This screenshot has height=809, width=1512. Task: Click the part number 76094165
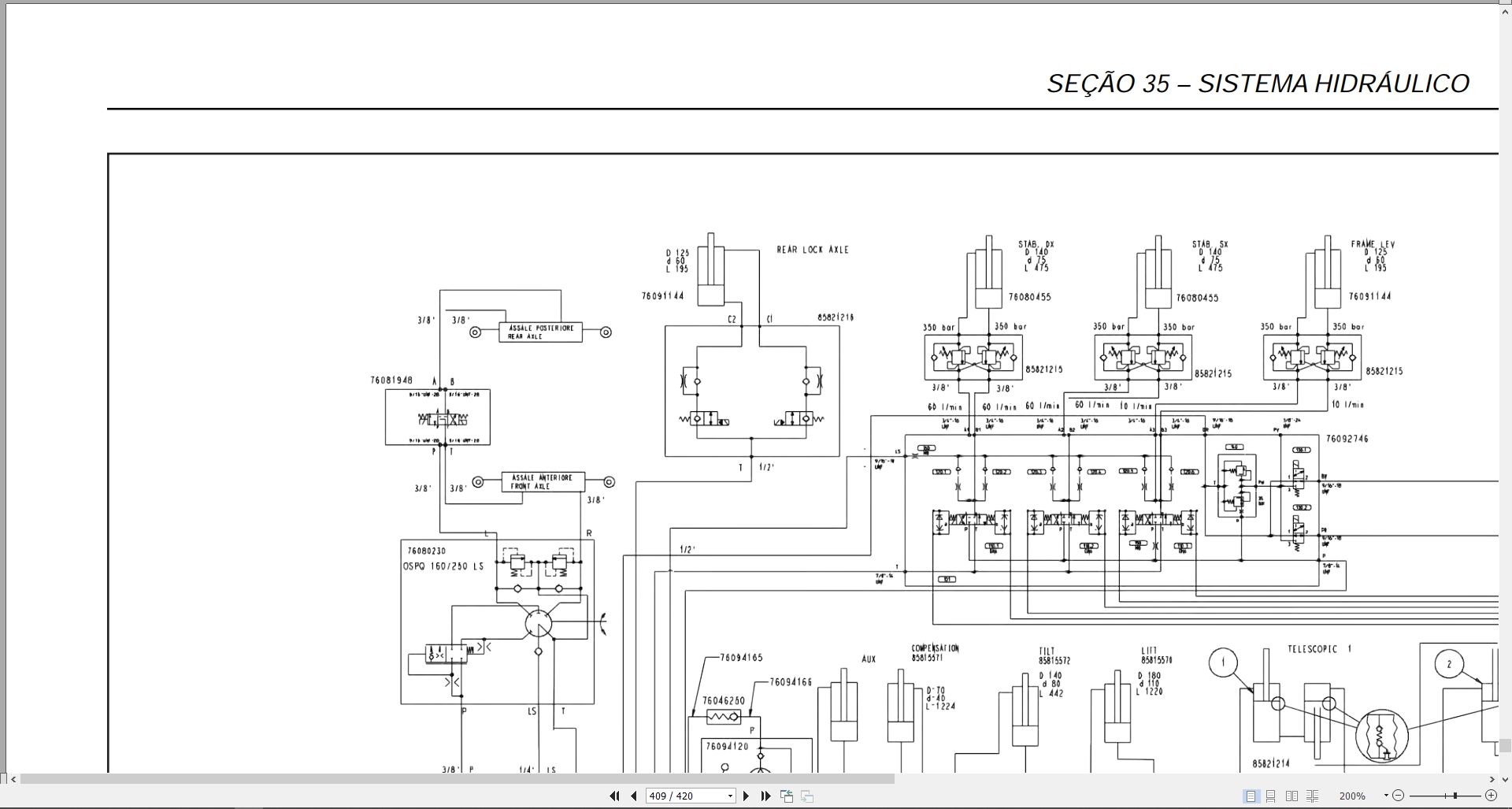tap(742, 657)
